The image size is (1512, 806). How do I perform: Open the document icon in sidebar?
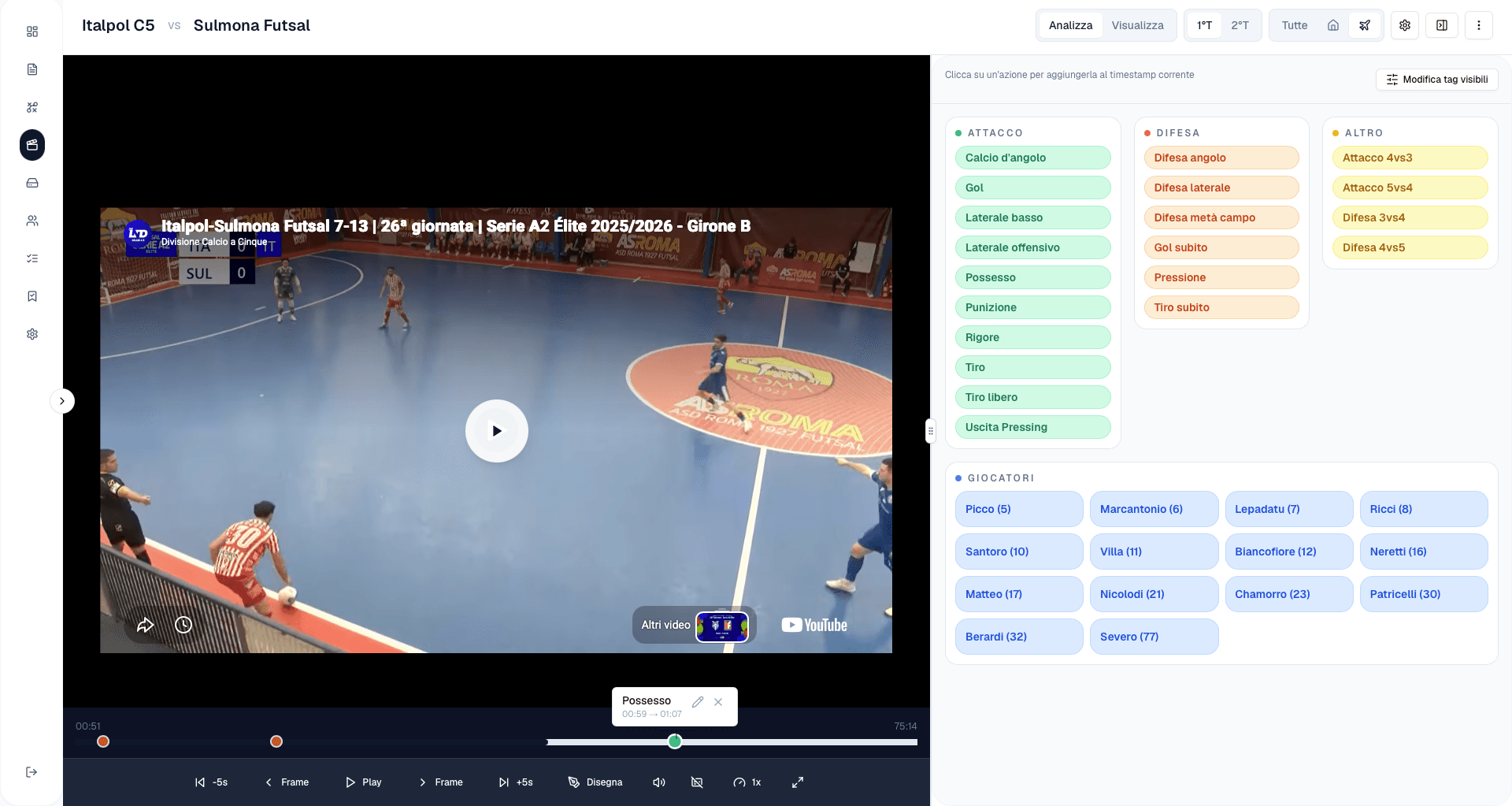[32, 69]
